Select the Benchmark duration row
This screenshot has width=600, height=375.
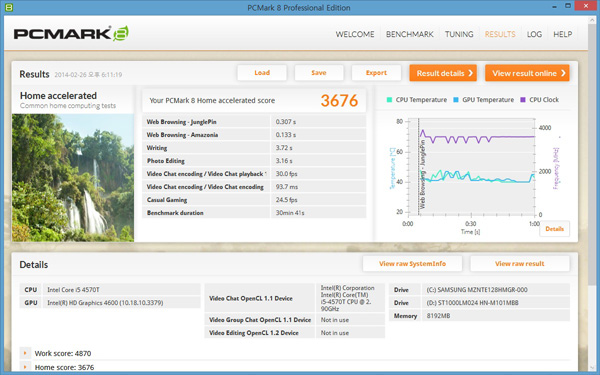pos(254,213)
